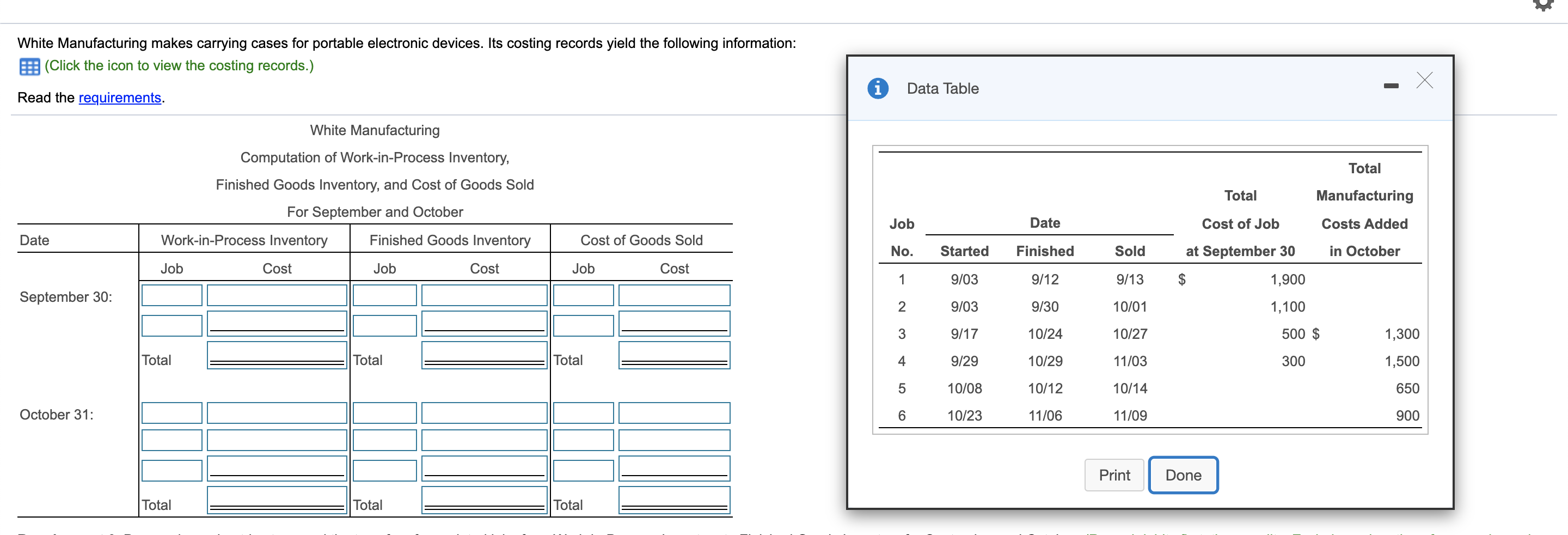Click the 1,300 October cost for Job 3
This screenshot has width=1568, height=535.
(1402, 334)
